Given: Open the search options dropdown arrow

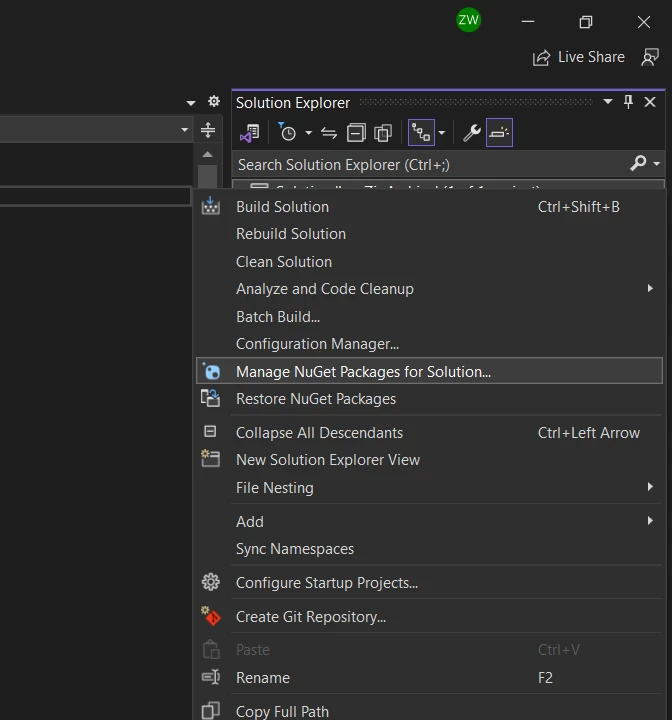Looking at the screenshot, I should (x=657, y=164).
